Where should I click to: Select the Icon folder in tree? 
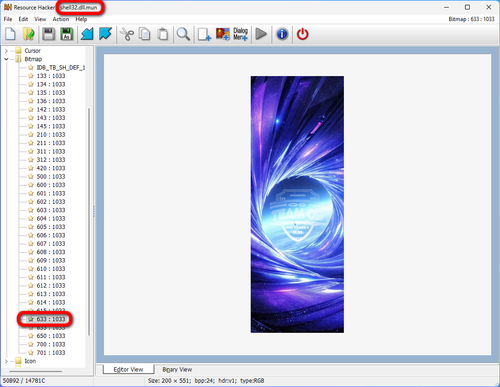pos(30,361)
